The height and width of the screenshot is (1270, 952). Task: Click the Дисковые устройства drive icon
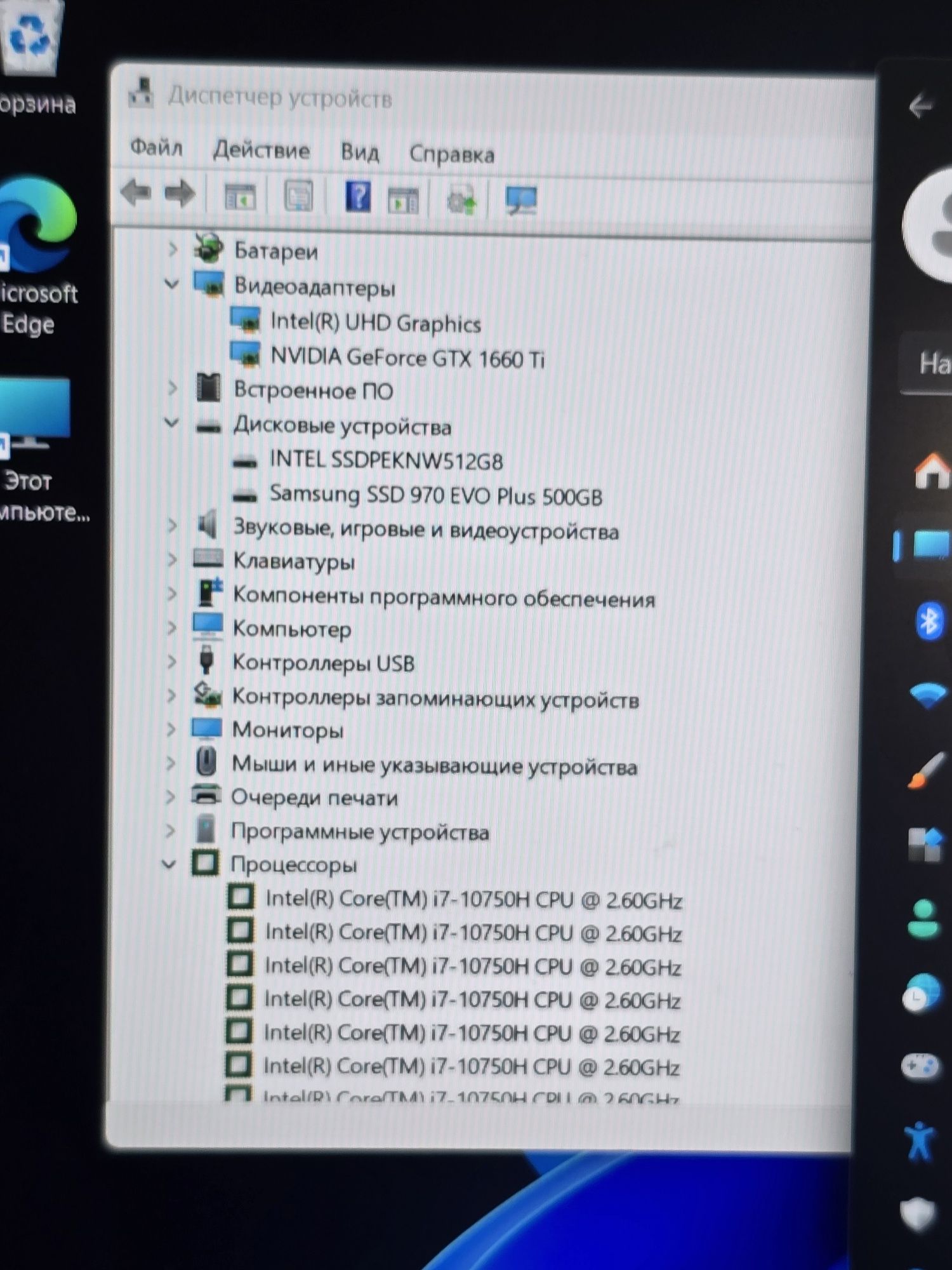tap(208, 427)
